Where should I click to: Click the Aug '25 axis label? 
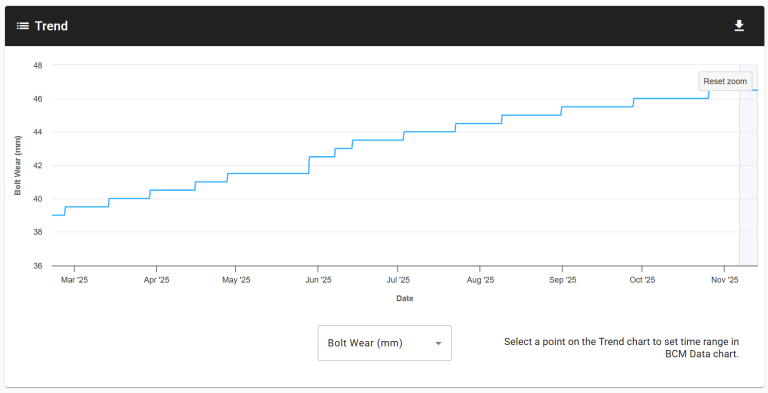coord(480,280)
